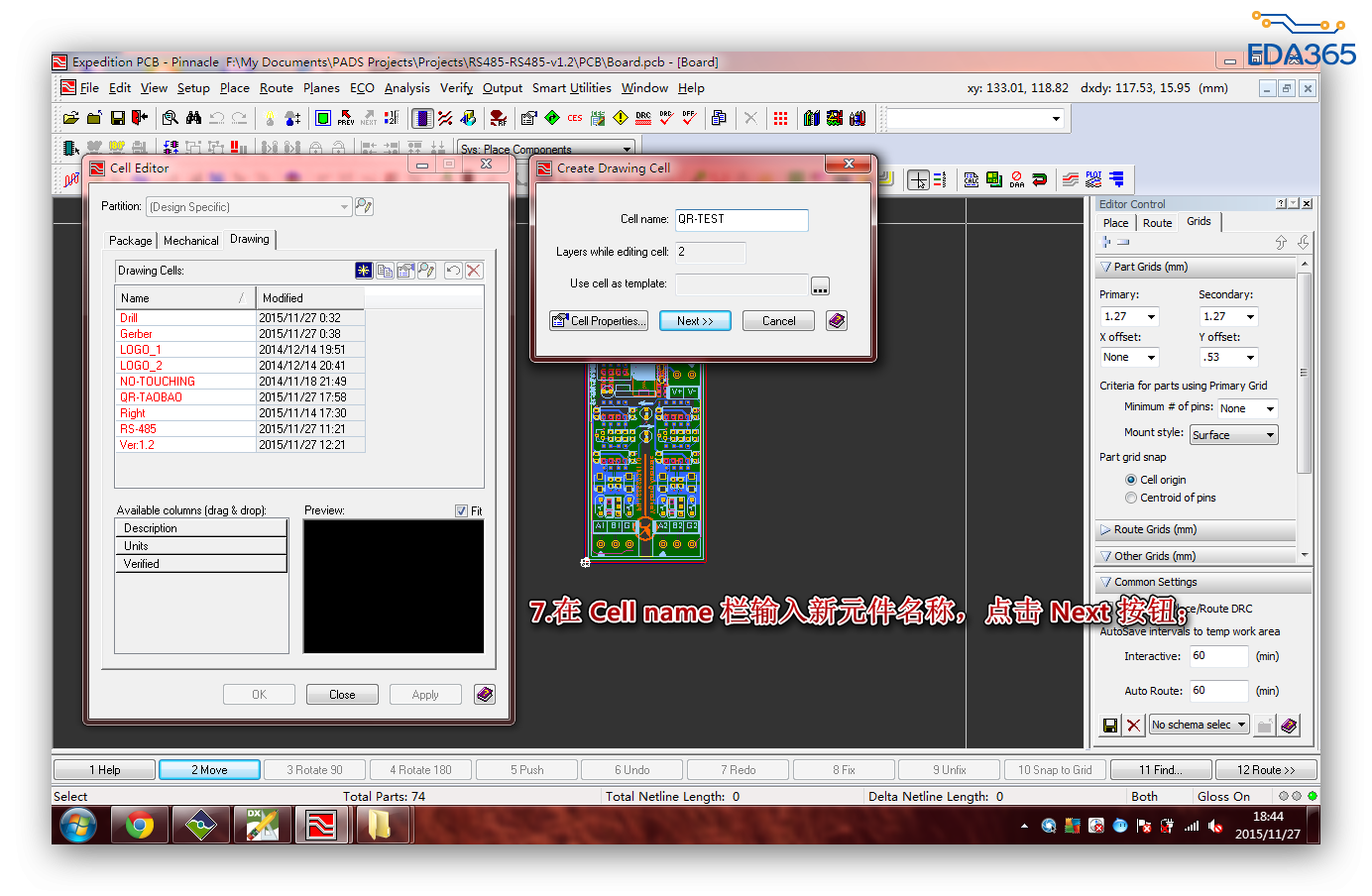Image resolution: width=1372 pixels, height=896 pixels.
Task: Click the Plot icon in toolbar
Action: 1093,179
